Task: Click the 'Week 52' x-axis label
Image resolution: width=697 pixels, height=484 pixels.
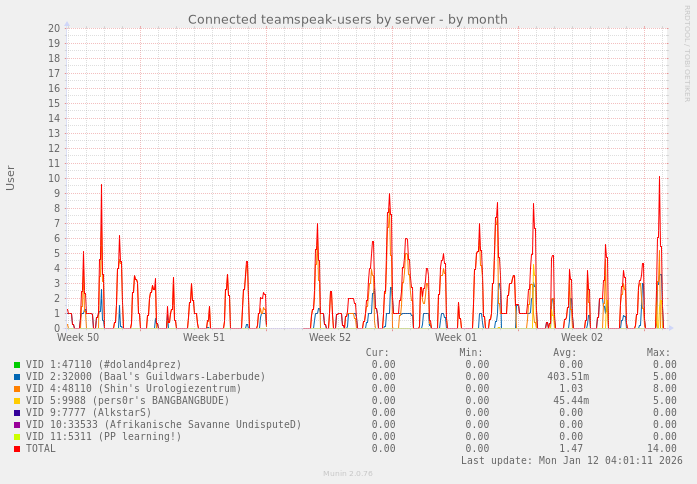Action: click(330, 337)
